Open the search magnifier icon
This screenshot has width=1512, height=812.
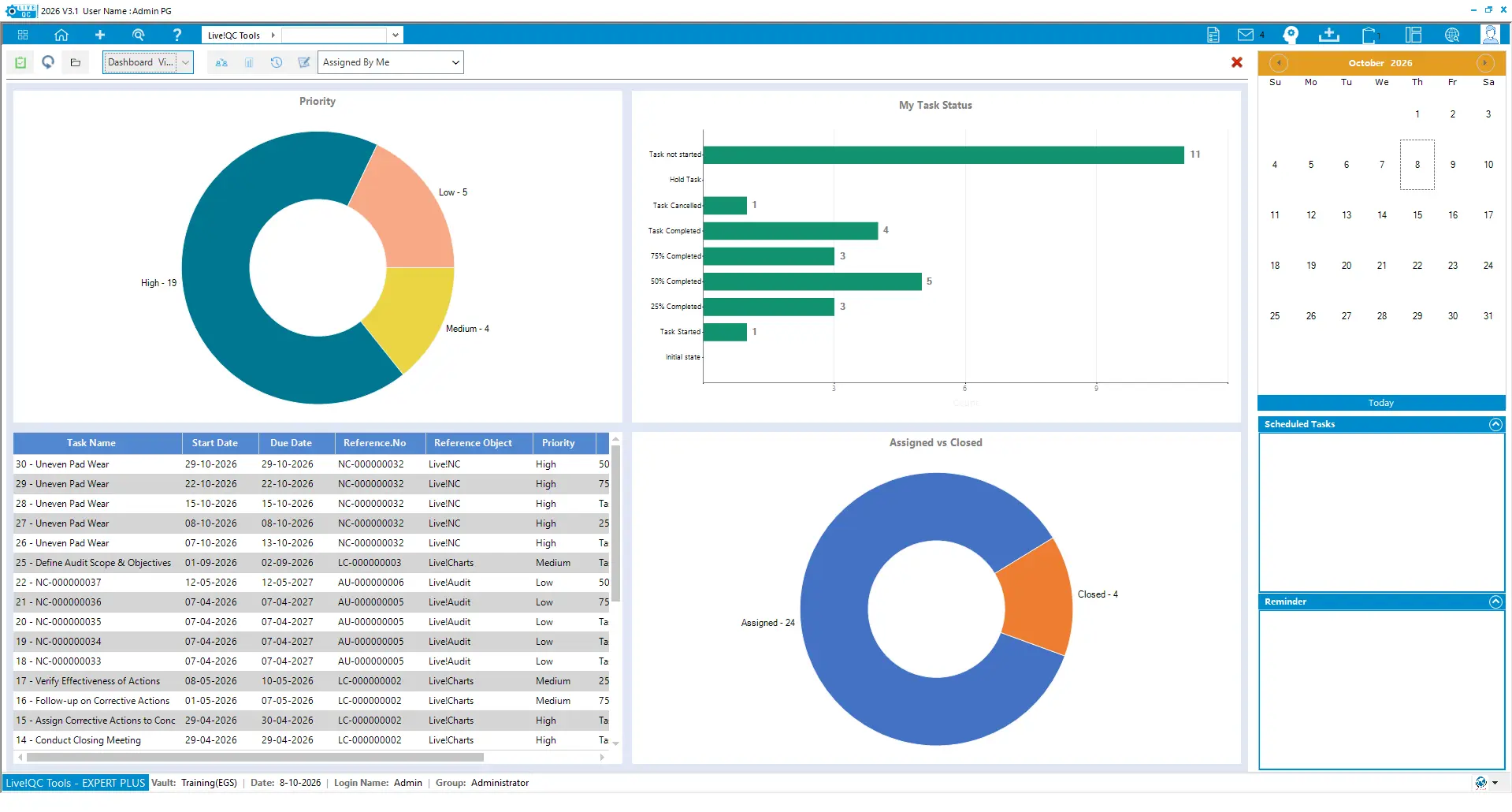pyautogui.click(x=139, y=35)
